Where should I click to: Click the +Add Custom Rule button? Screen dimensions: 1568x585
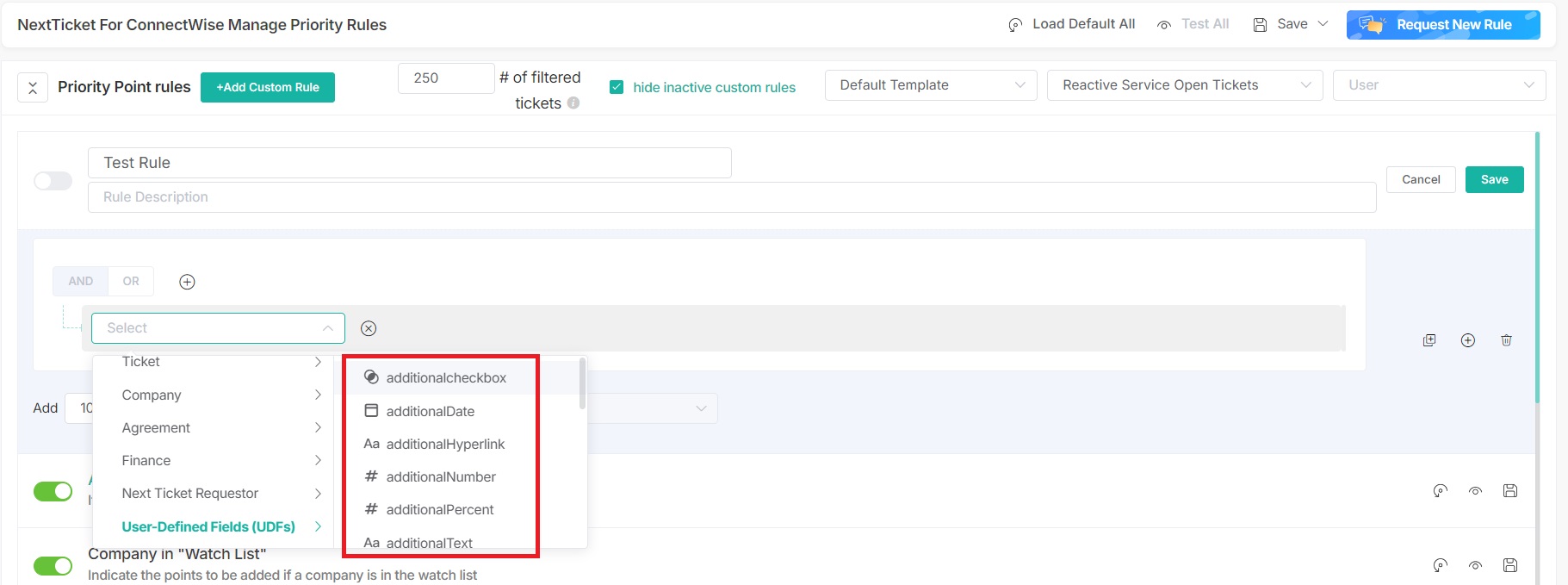[x=268, y=87]
